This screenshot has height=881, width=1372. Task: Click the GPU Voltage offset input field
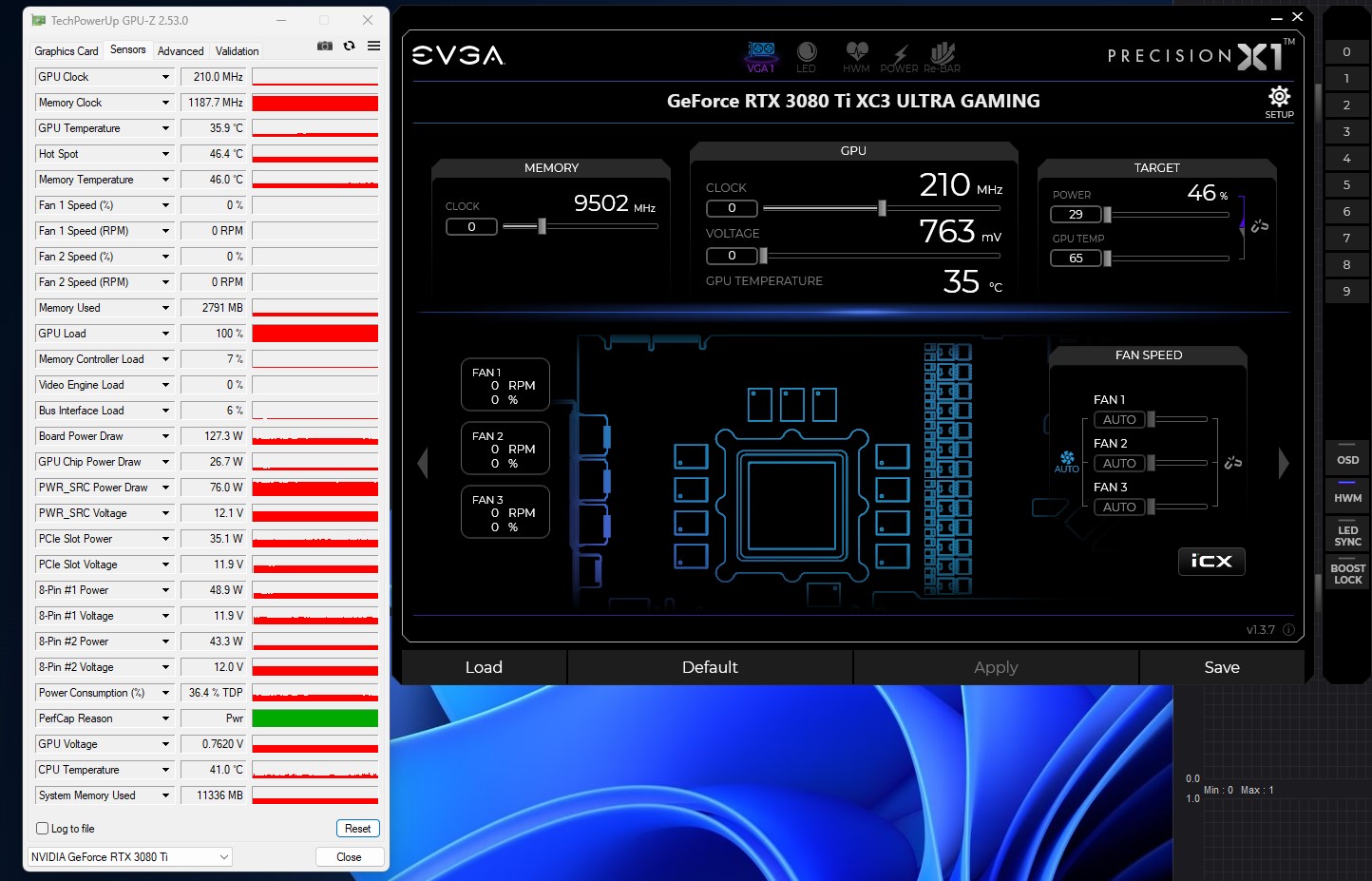point(732,256)
